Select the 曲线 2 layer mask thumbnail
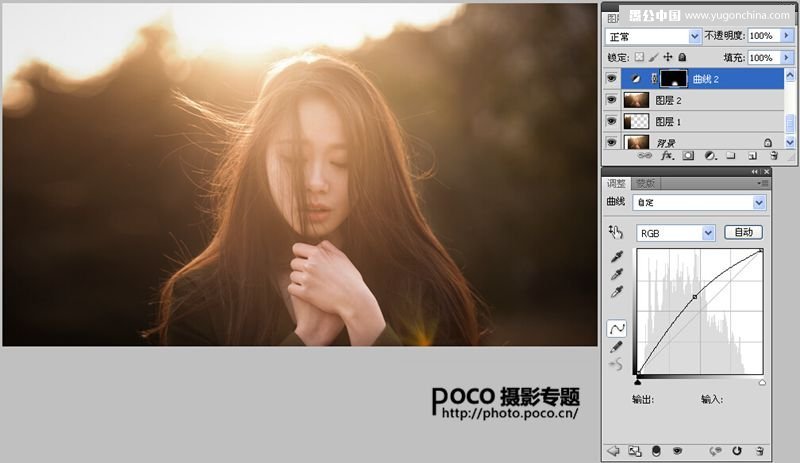 [x=673, y=79]
